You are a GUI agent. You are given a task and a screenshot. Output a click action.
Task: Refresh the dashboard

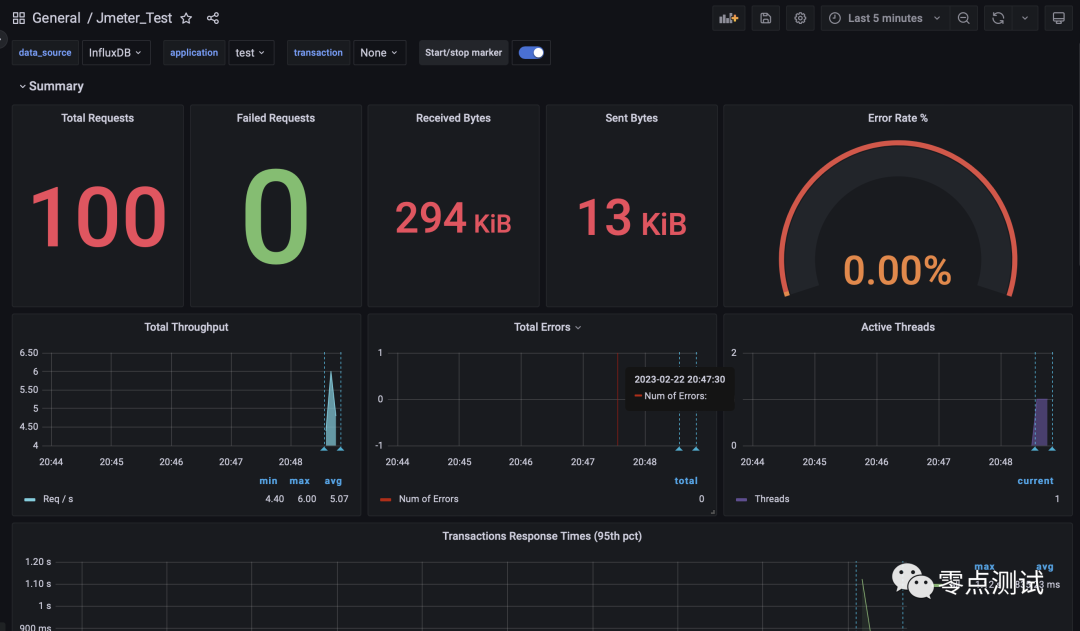click(998, 18)
